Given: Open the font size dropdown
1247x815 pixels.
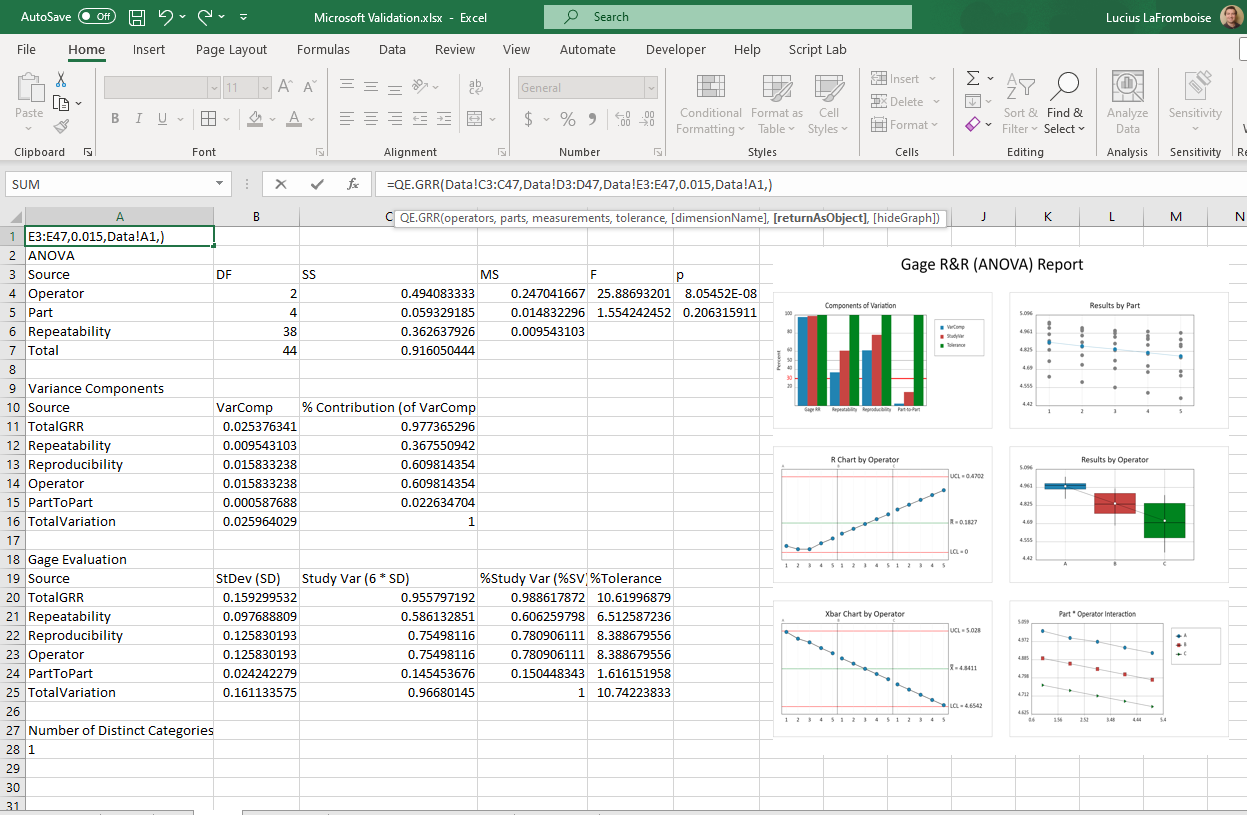Looking at the screenshot, I should (x=264, y=88).
